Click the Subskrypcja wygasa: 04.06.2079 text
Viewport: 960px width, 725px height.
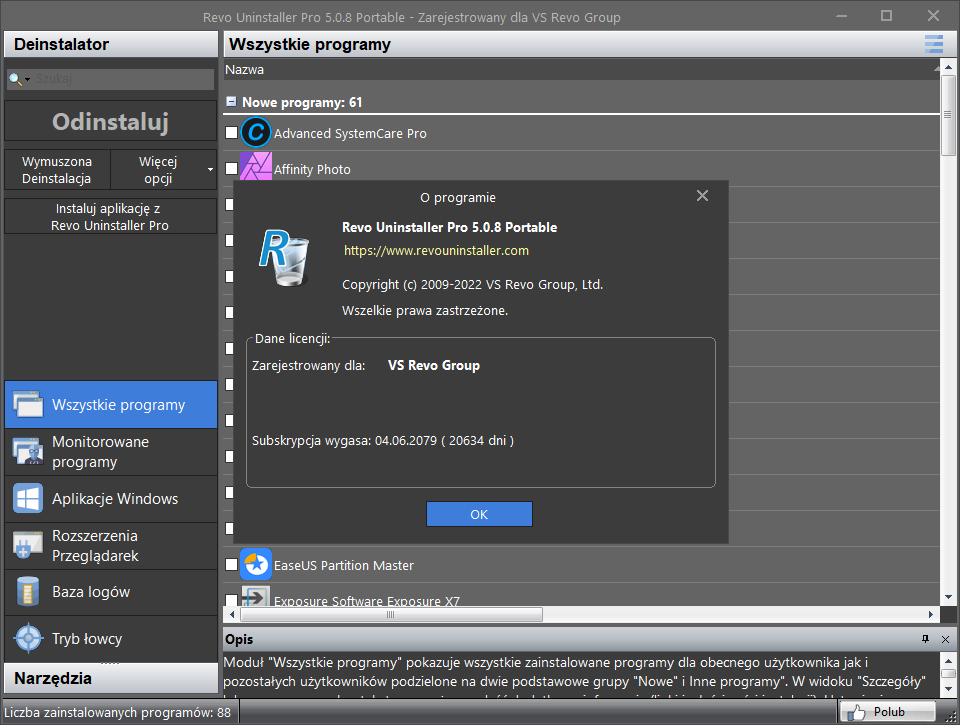(x=383, y=441)
